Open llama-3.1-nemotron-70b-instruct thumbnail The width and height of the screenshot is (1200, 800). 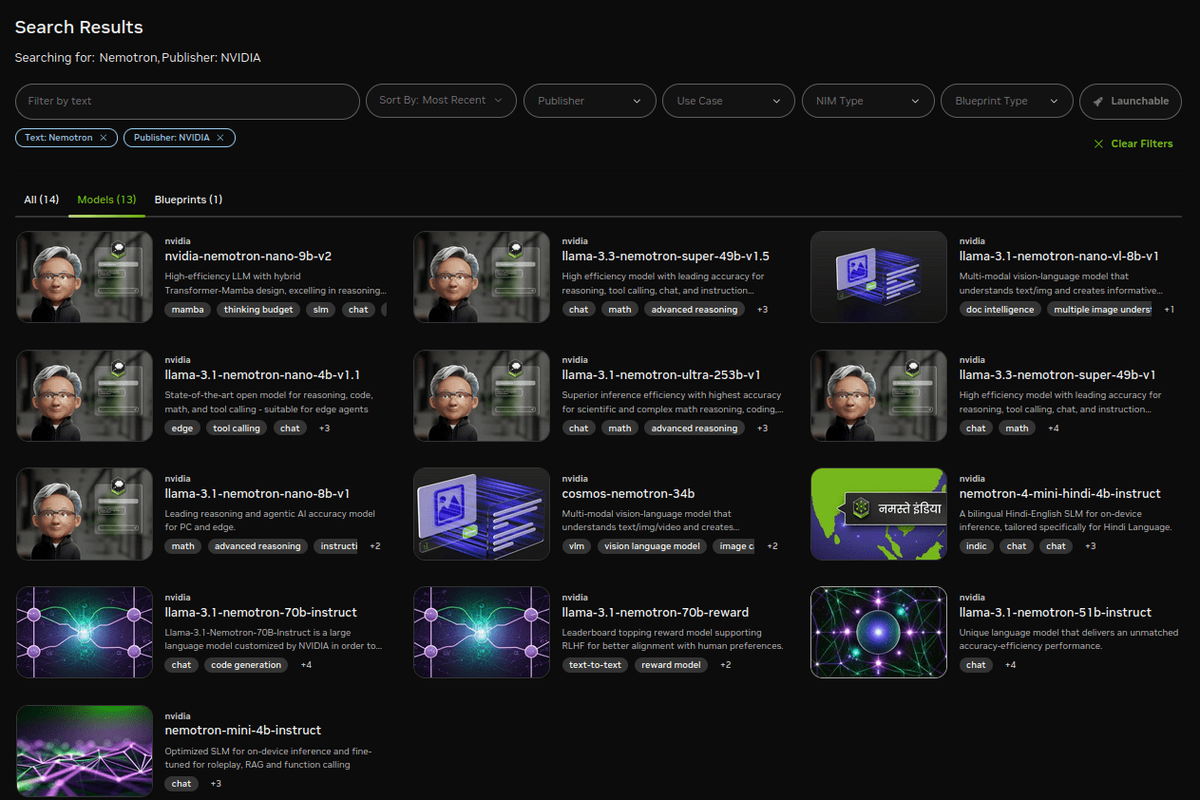click(85, 632)
